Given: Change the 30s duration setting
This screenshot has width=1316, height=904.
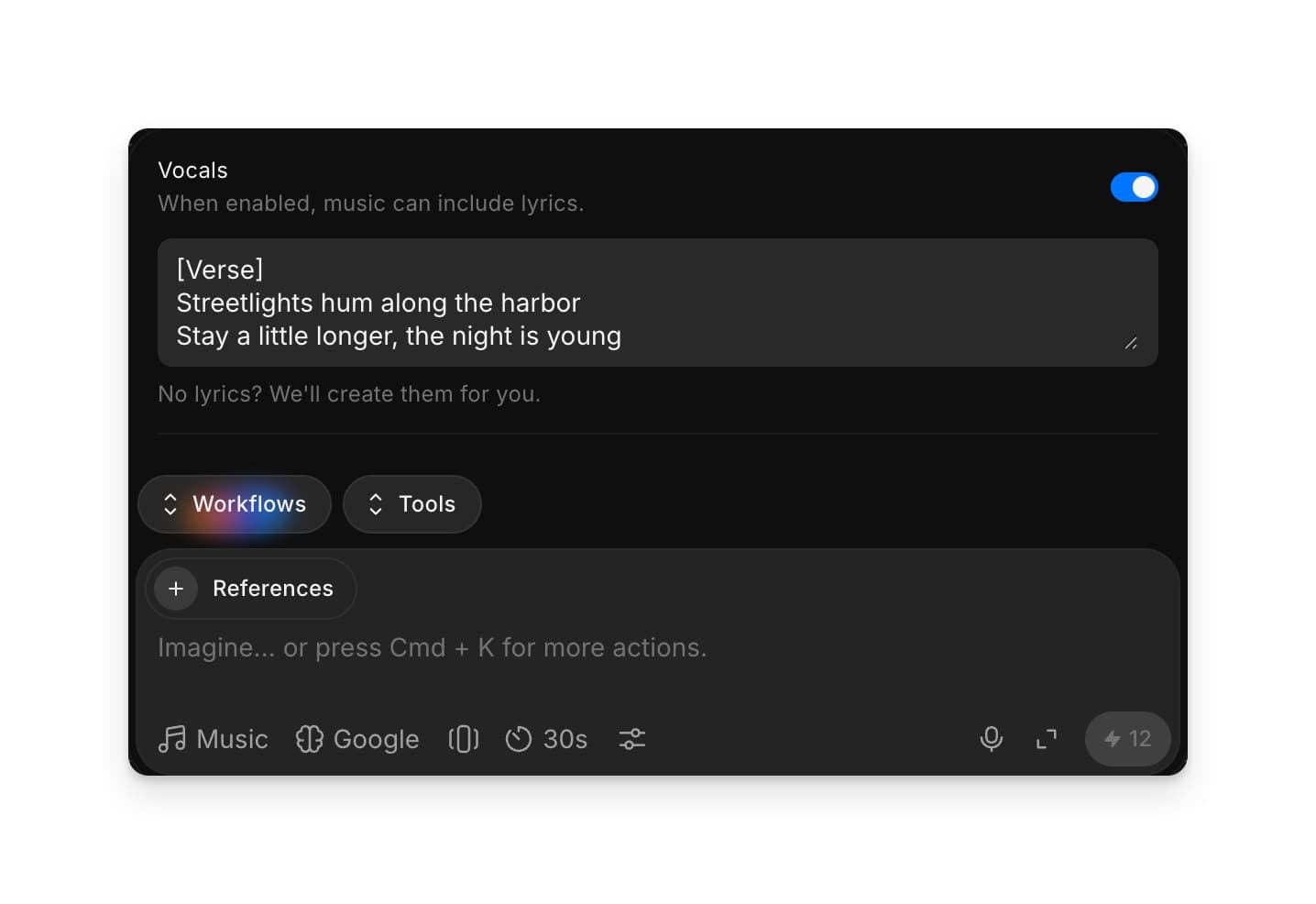Looking at the screenshot, I should (546, 739).
